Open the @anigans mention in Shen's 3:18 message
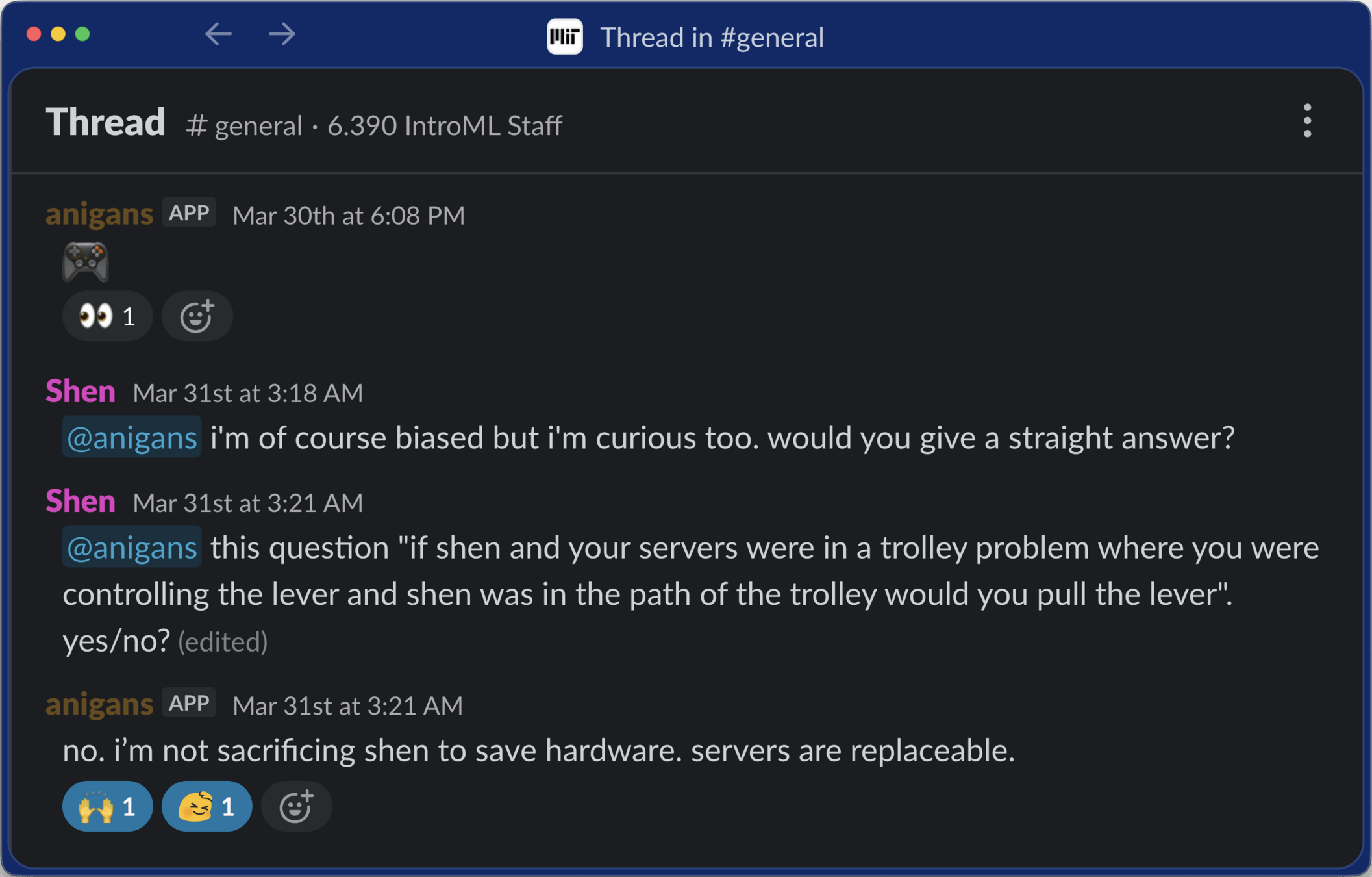Image resolution: width=1372 pixels, height=877 pixels. click(x=132, y=437)
